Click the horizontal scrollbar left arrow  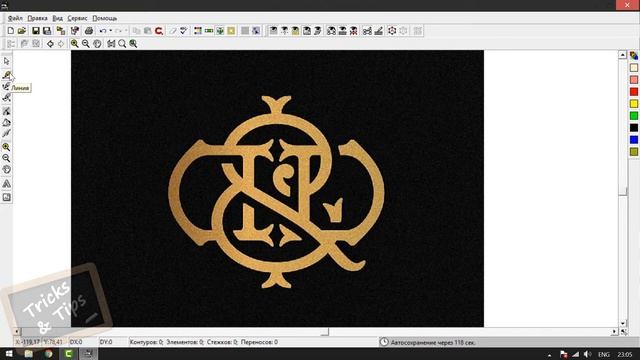pos(17,332)
